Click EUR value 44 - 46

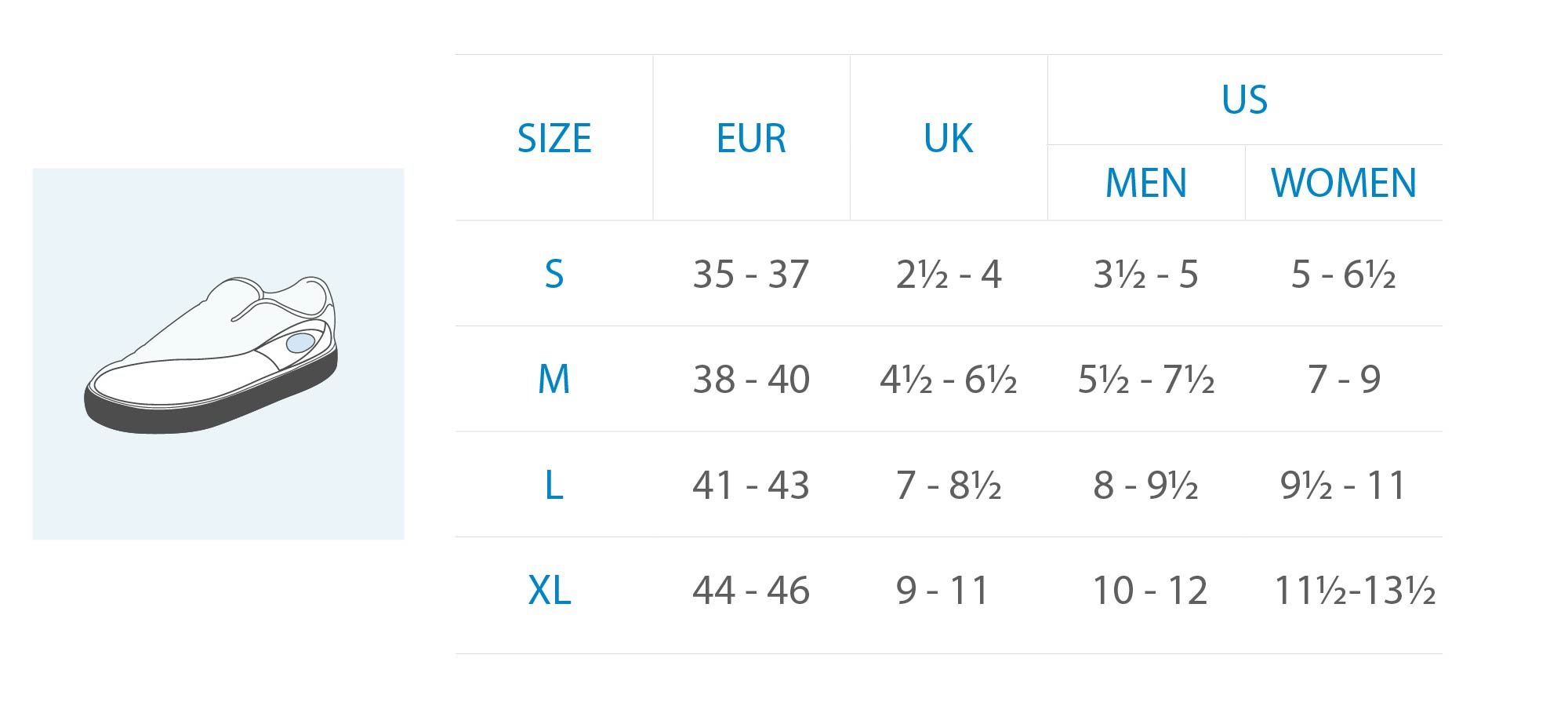pyautogui.click(x=751, y=590)
